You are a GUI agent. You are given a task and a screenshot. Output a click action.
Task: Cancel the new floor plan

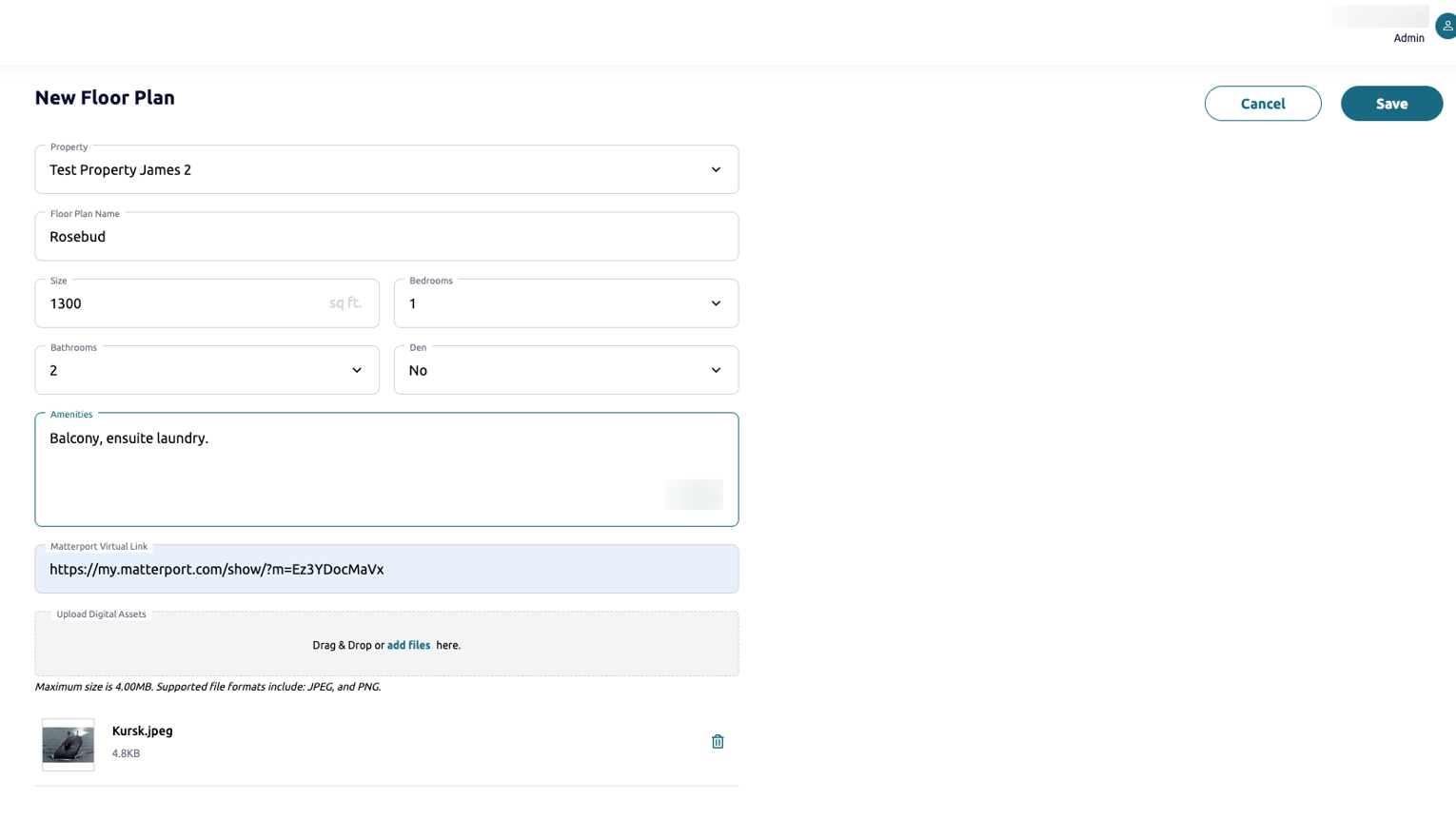[x=1263, y=104]
